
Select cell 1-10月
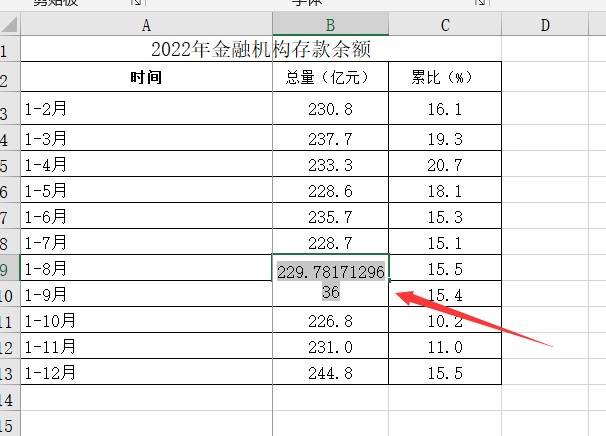coord(146,320)
